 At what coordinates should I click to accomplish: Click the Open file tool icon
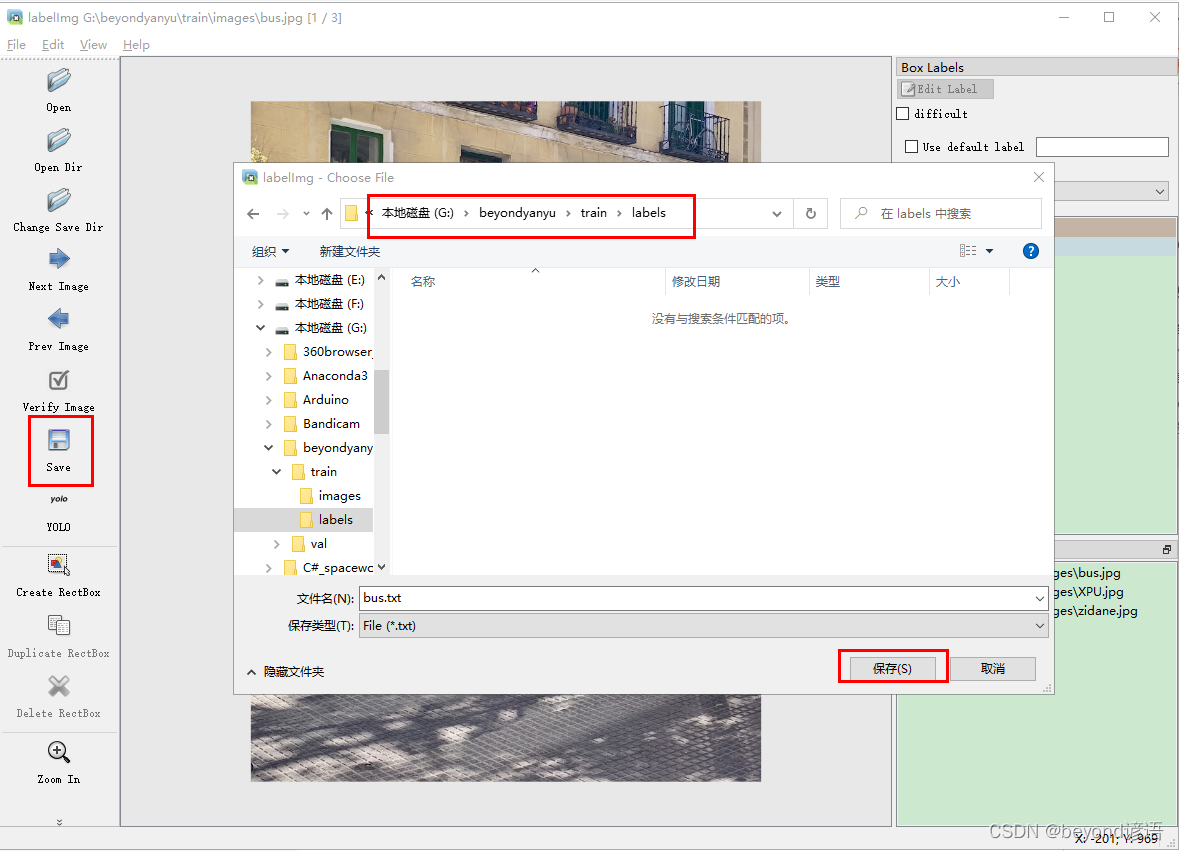click(x=59, y=81)
